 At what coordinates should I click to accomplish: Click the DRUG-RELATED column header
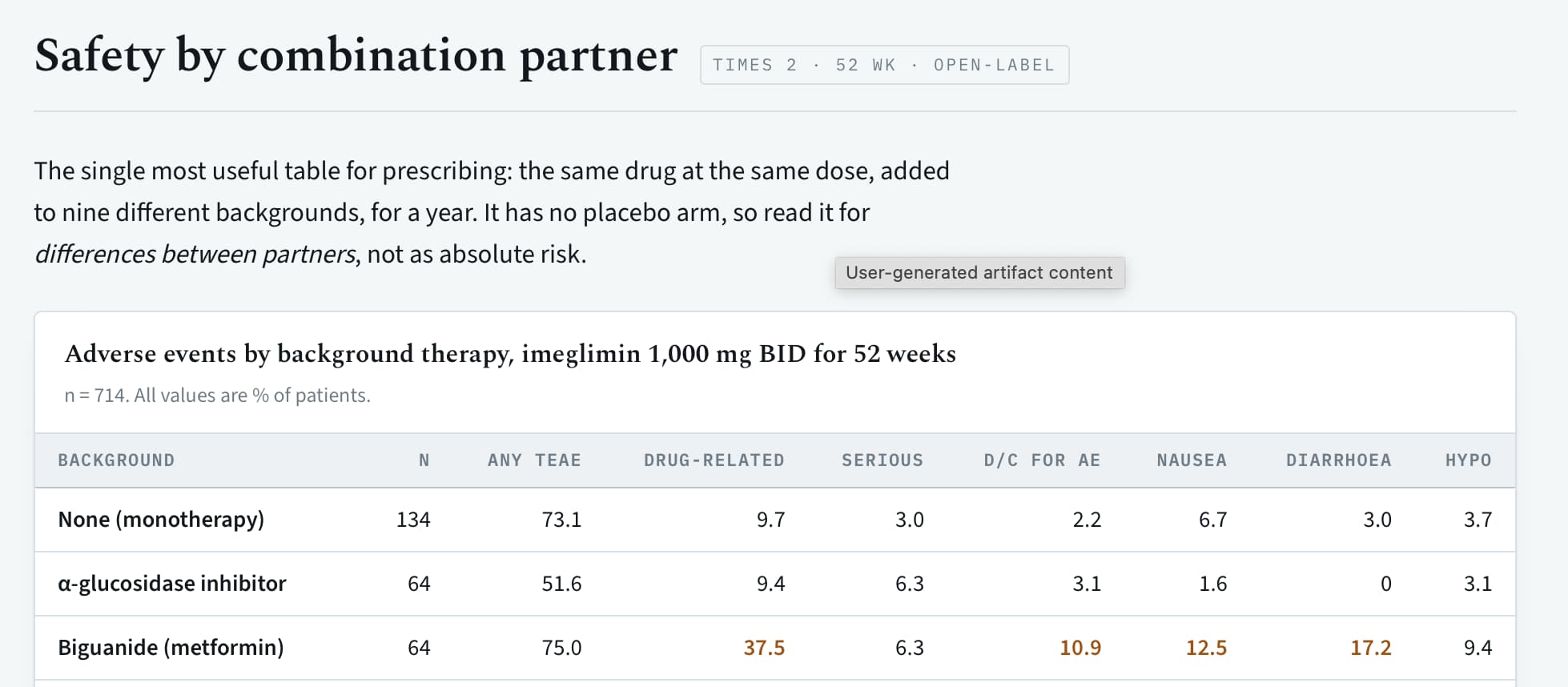tap(714, 460)
